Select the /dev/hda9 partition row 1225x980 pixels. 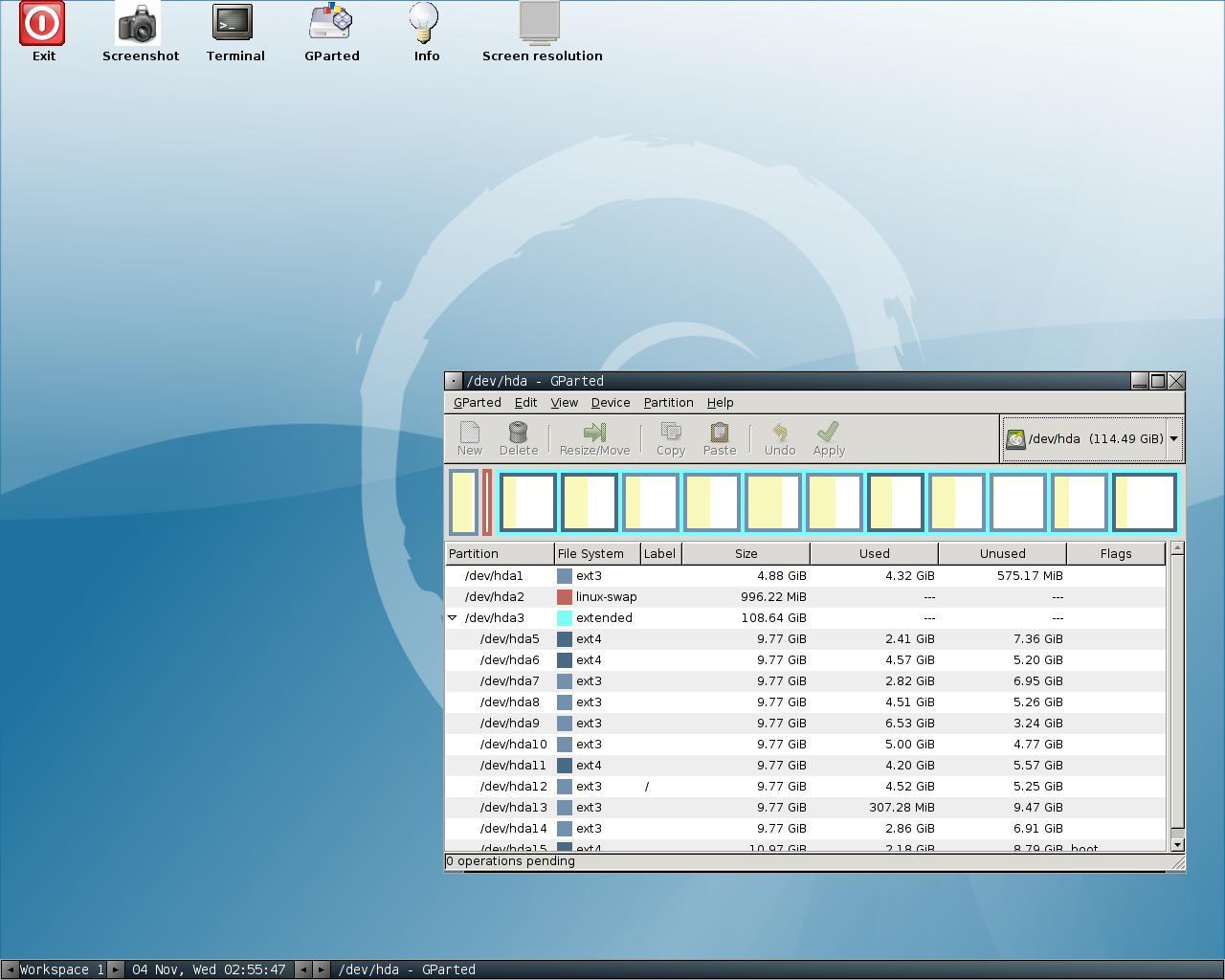806,723
